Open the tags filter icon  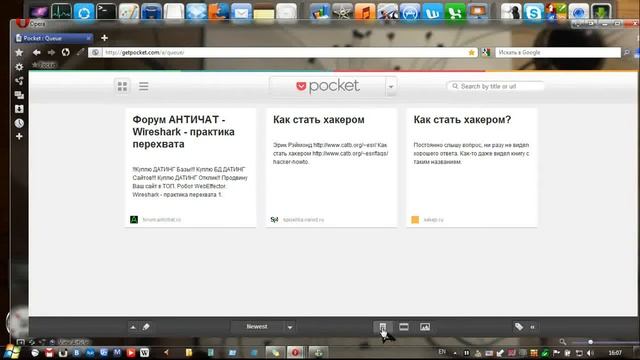[519, 327]
